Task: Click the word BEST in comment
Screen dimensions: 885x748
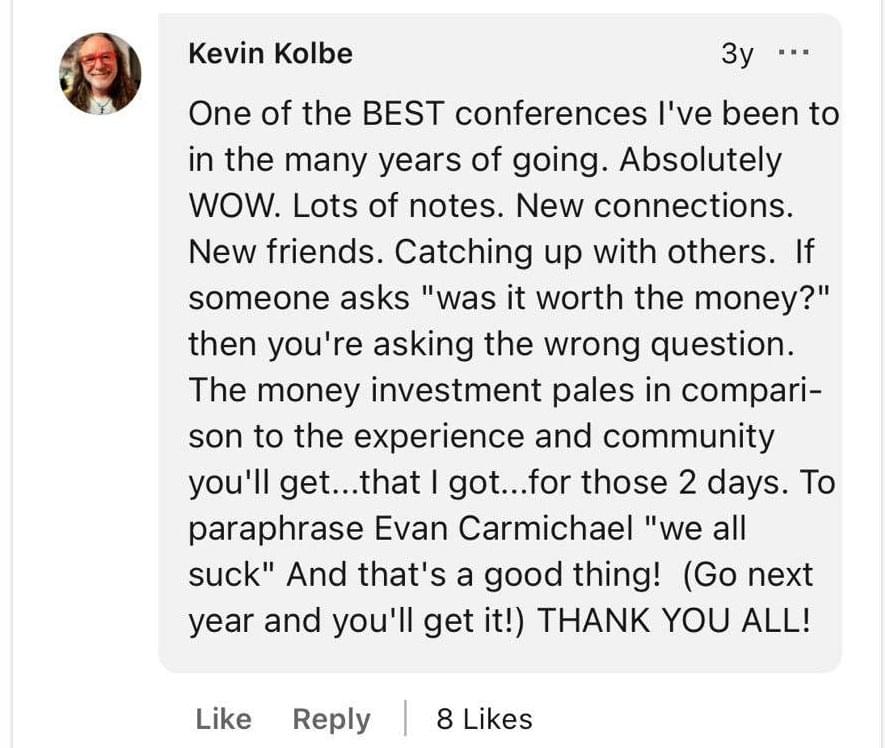Action: pyautogui.click(x=403, y=113)
